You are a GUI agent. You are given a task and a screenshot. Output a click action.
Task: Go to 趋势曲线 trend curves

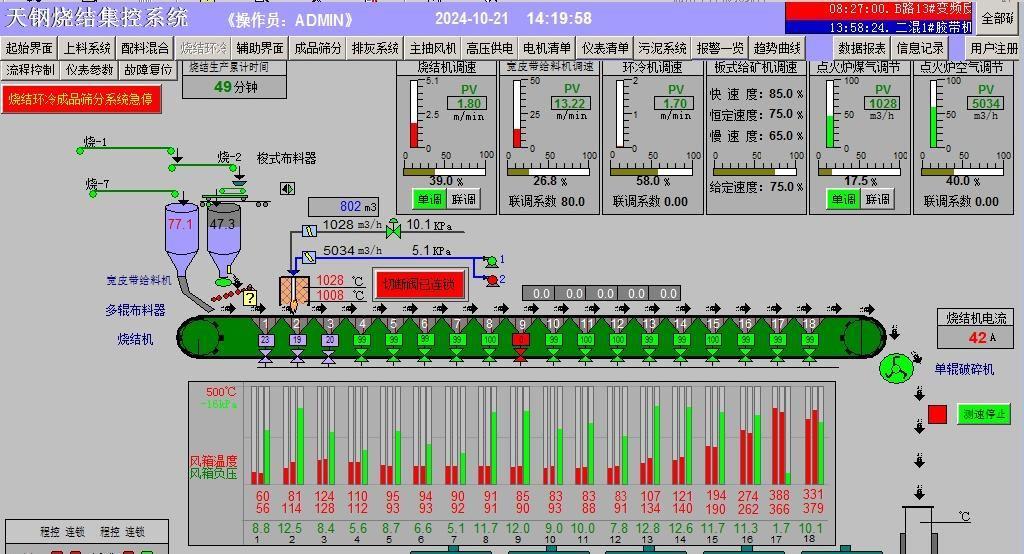pos(777,48)
